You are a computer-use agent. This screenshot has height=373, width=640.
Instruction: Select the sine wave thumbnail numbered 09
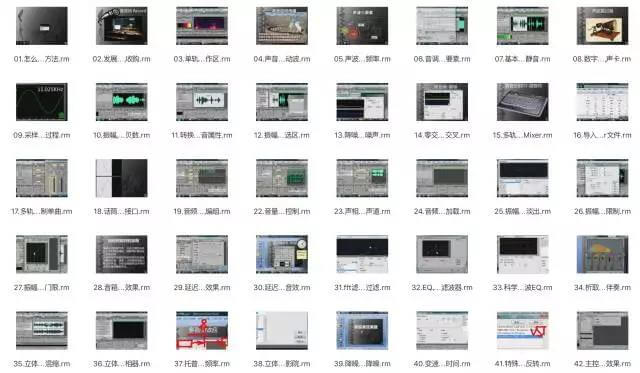pos(42,102)
